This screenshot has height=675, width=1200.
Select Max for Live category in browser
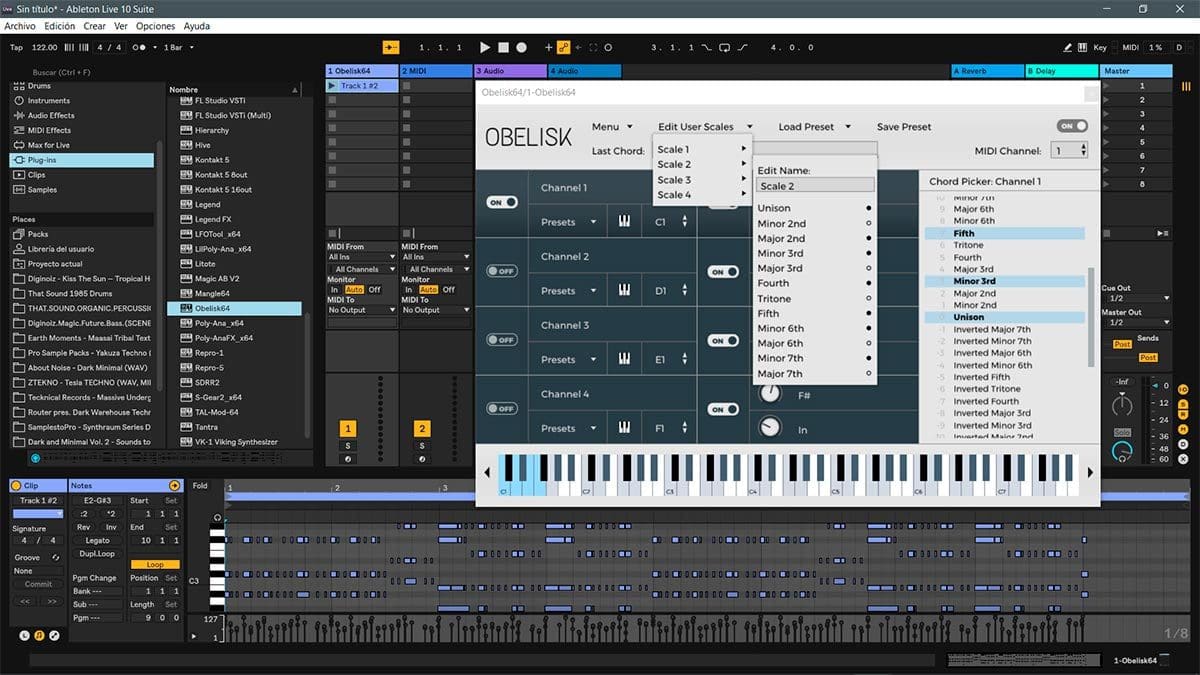[48, 145]
